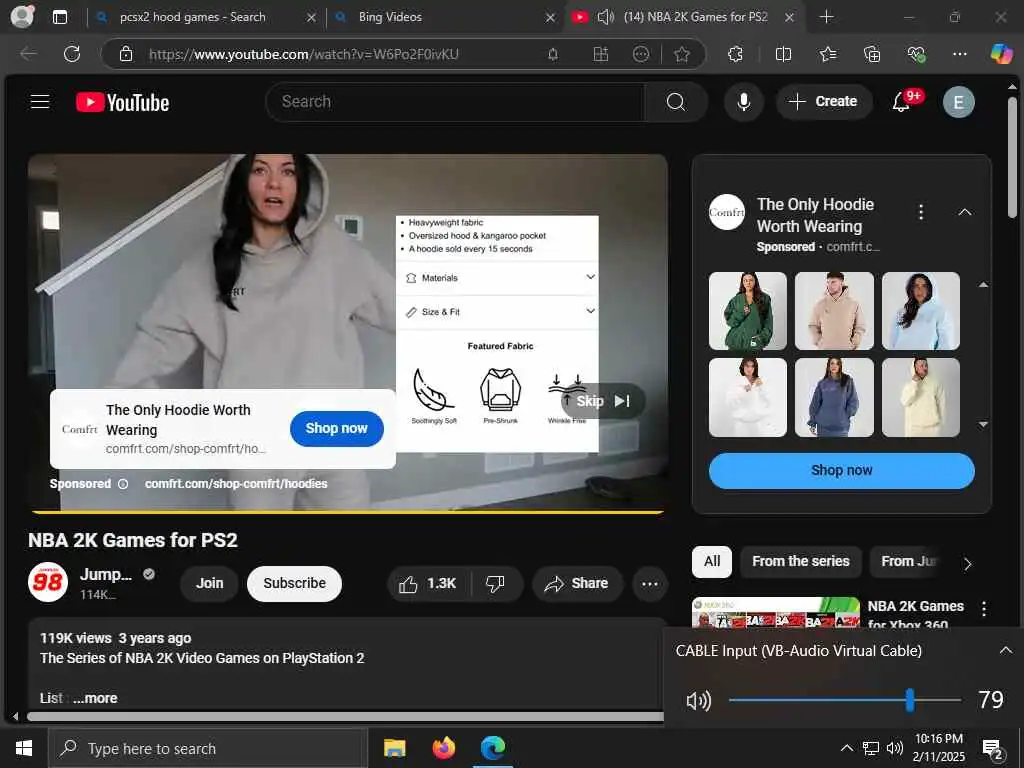The image size is (1024, 768).
Task: Open the tab actions menu icon
Action: pyautogui.click(x=59, y=17)
